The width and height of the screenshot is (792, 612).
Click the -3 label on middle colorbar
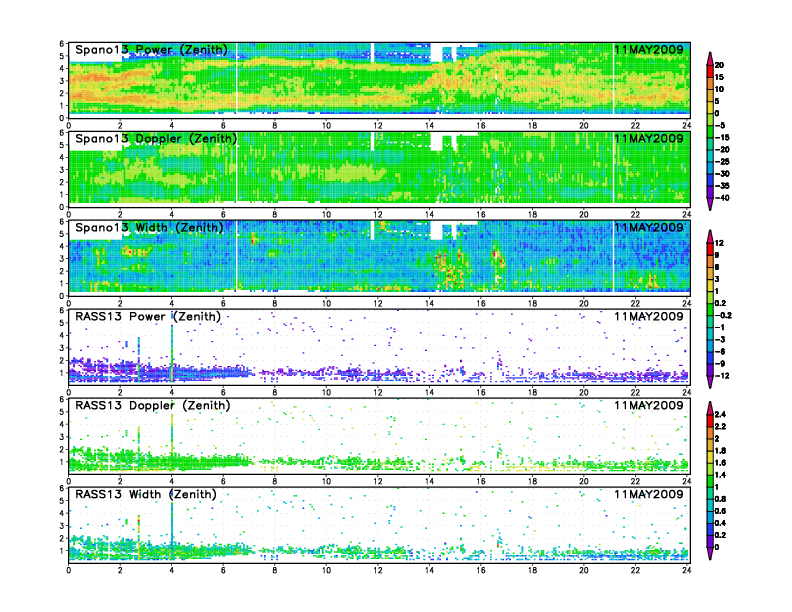[720, 339]
